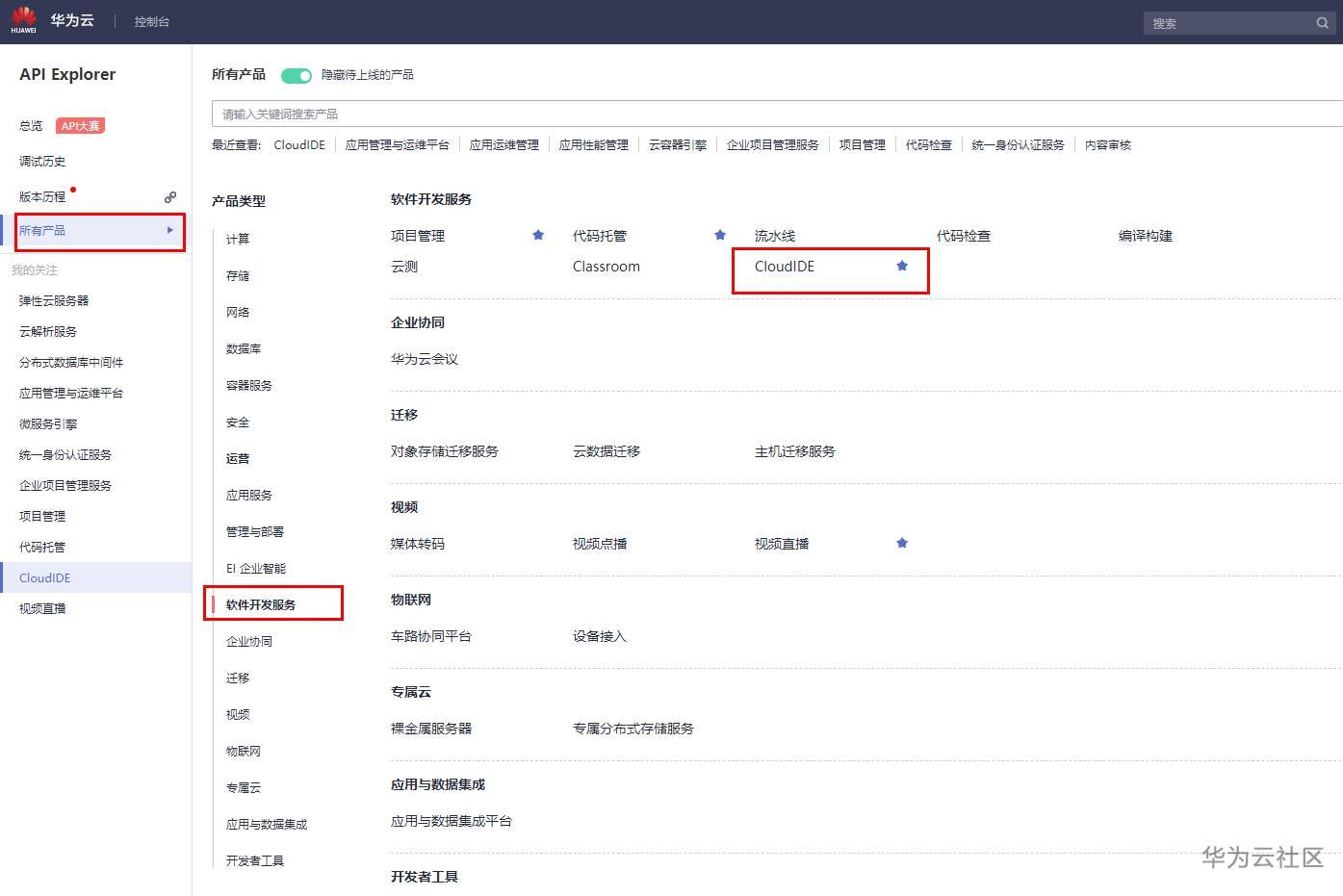This screenshot has height=896, width=1343.
Task: Open 云测 product
Action: coord(404,267)
